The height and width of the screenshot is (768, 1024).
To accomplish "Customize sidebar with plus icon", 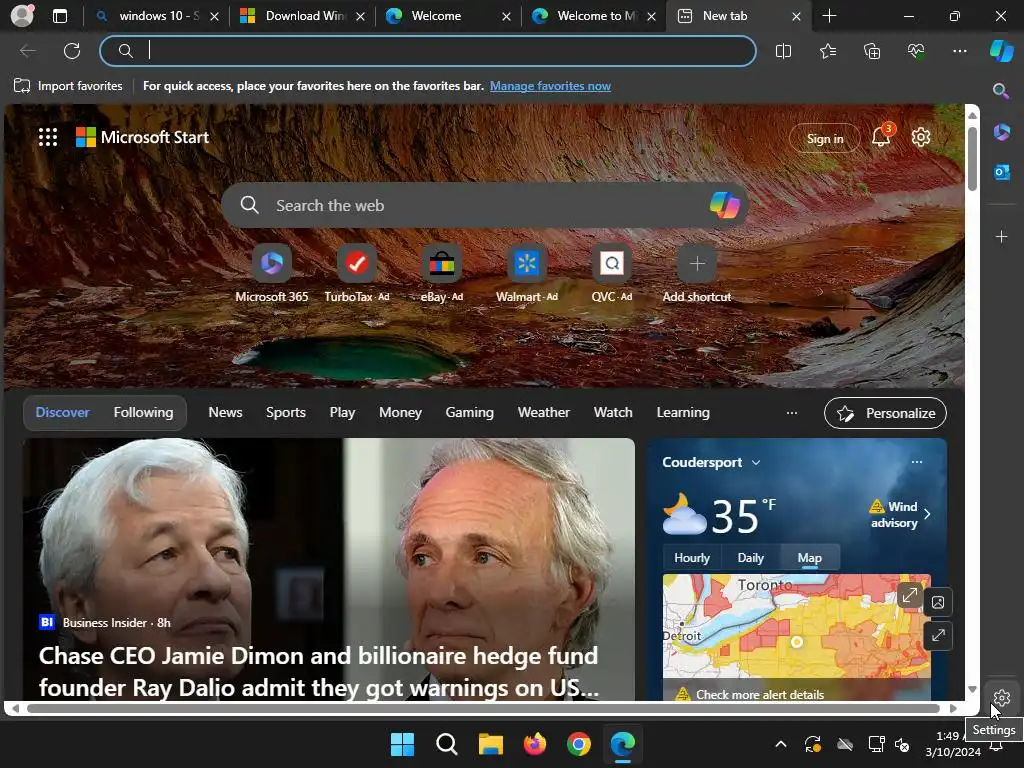I will pos(1001,236).
